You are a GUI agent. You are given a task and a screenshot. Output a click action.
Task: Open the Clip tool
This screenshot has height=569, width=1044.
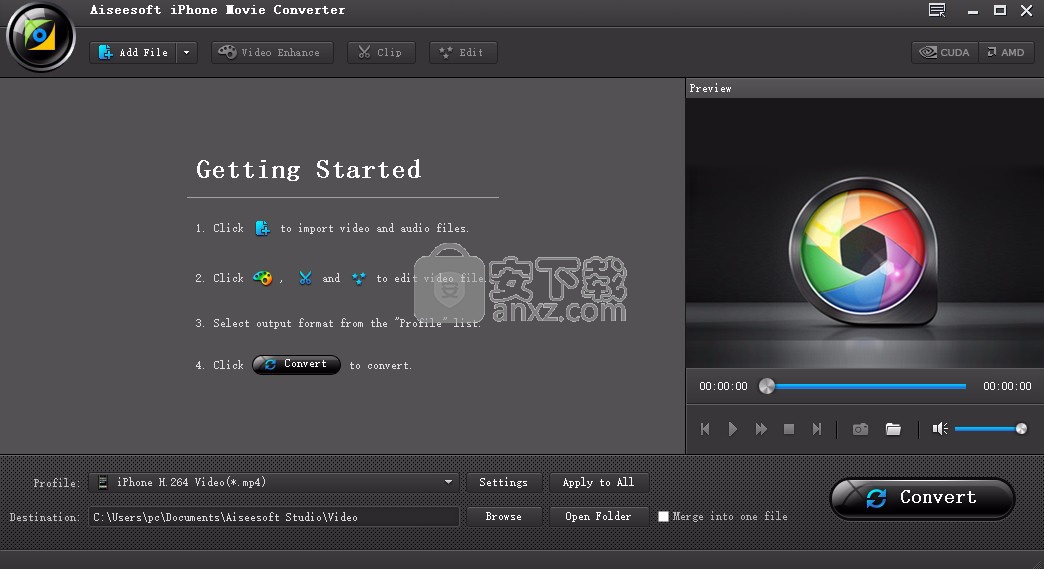381,53
